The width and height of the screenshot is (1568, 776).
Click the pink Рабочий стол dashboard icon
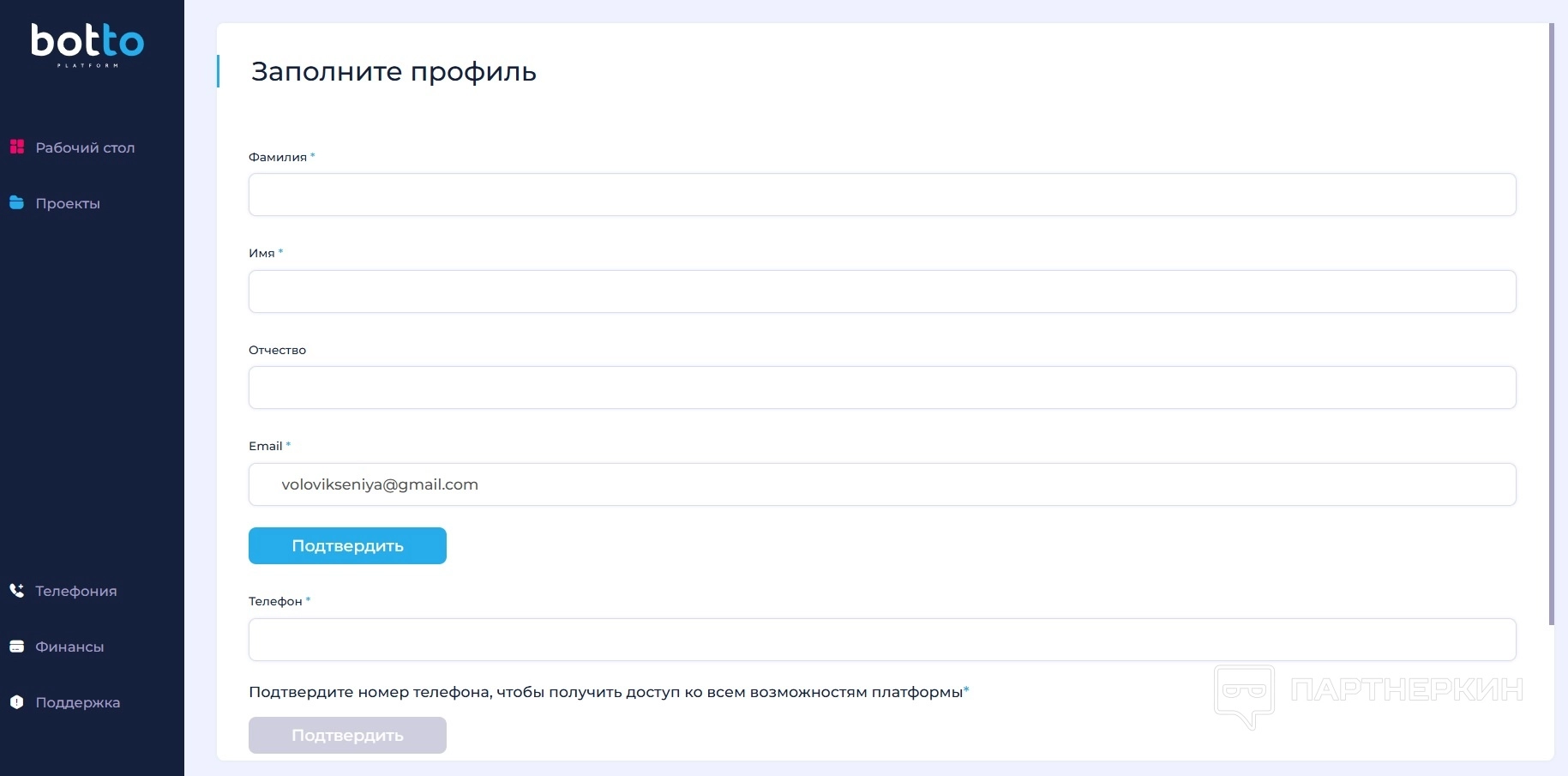click(17, 147)
